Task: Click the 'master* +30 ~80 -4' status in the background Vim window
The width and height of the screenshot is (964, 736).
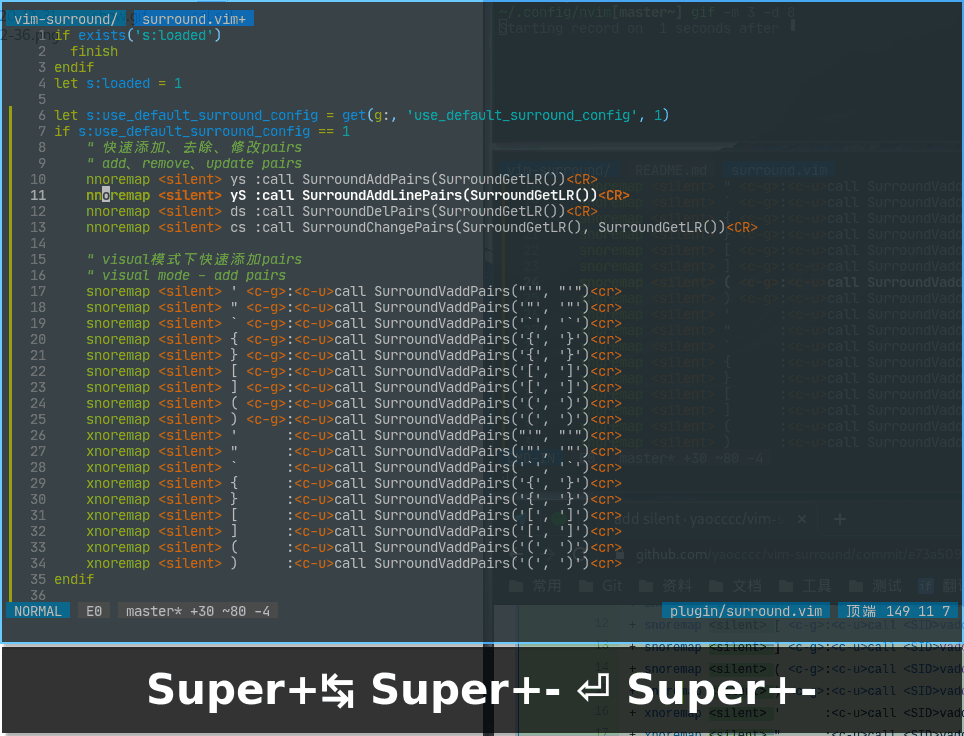Action: pos(693,458)
